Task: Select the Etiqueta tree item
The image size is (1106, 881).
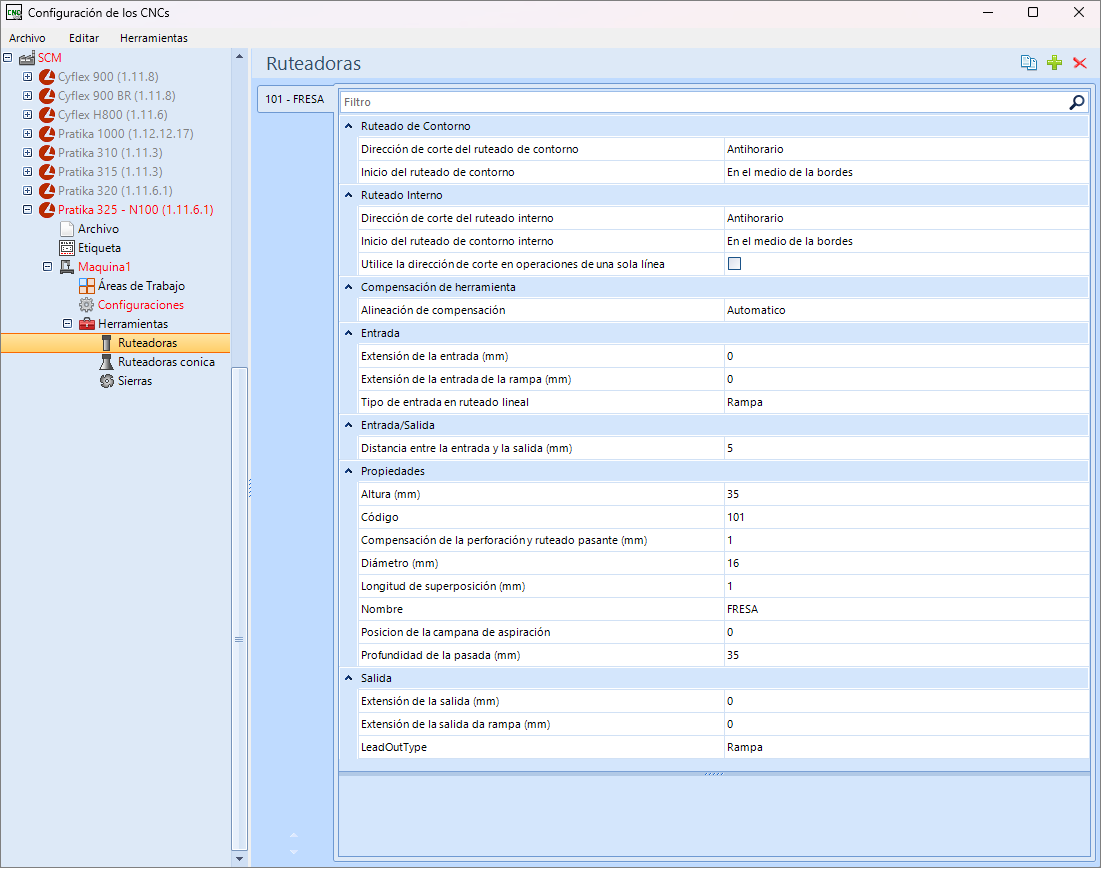Action: [x=99, y=248]
